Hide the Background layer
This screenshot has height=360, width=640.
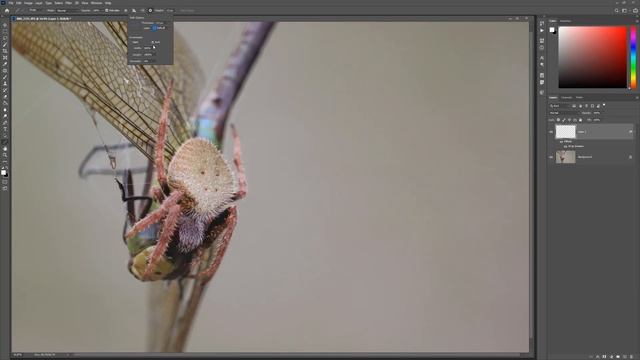551,157
